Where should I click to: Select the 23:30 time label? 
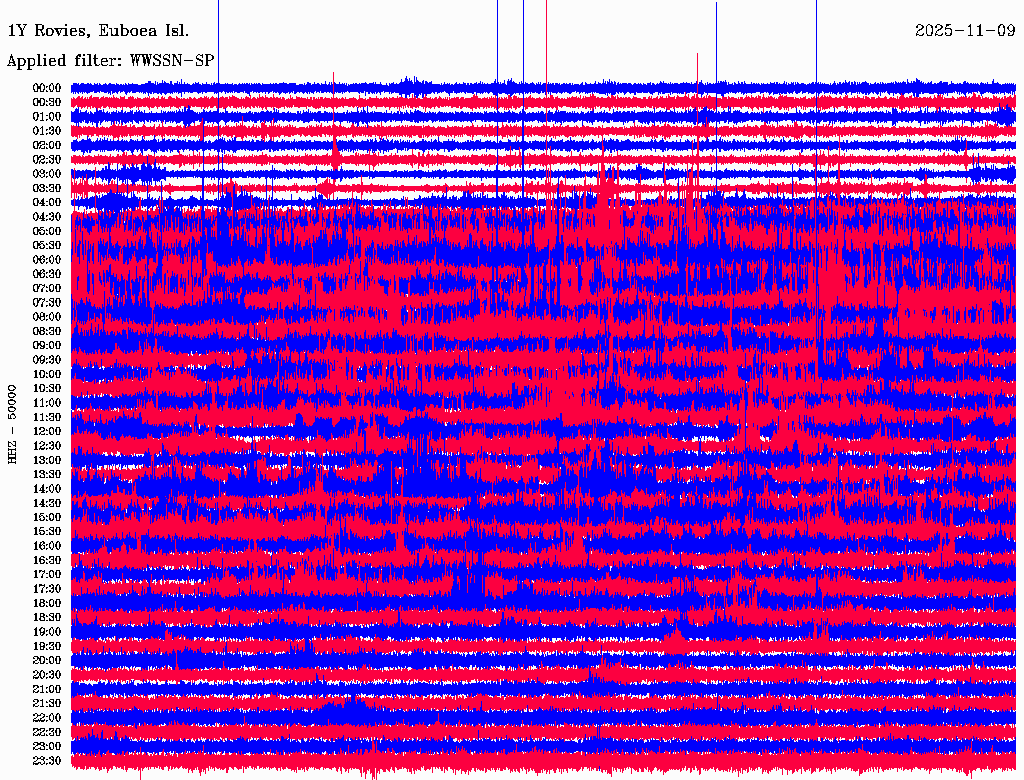46,761
